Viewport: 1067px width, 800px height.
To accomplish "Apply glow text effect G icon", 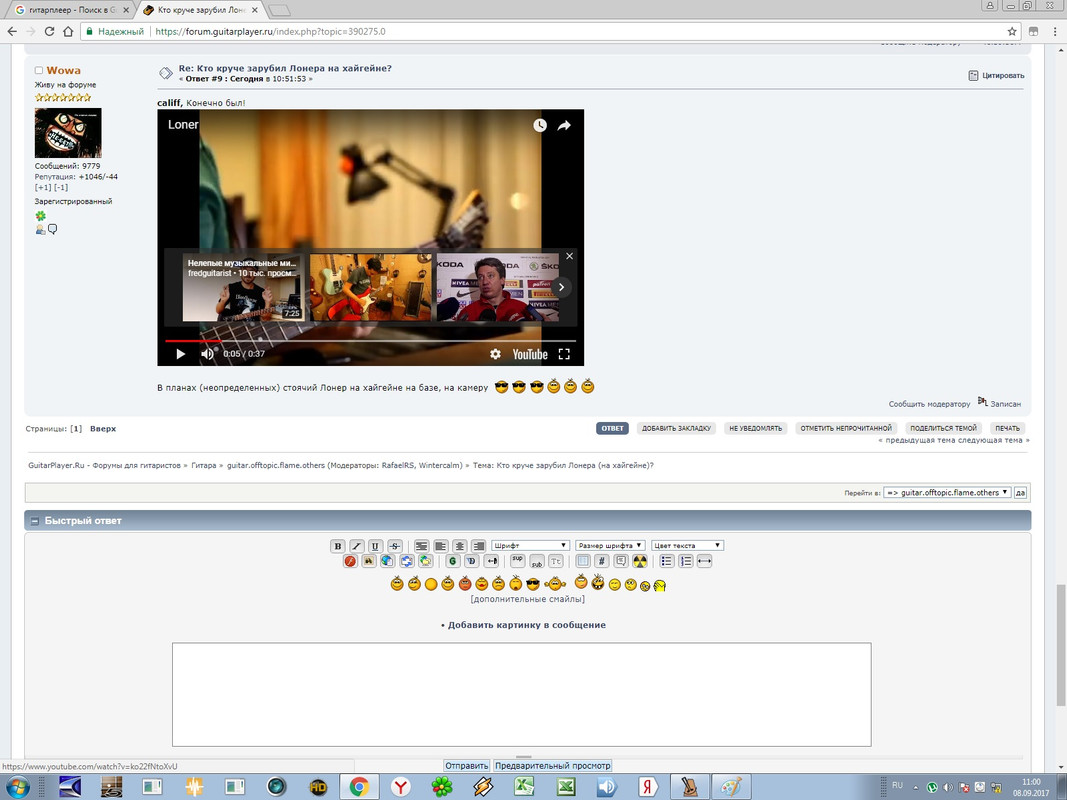I will click(453, 561).
